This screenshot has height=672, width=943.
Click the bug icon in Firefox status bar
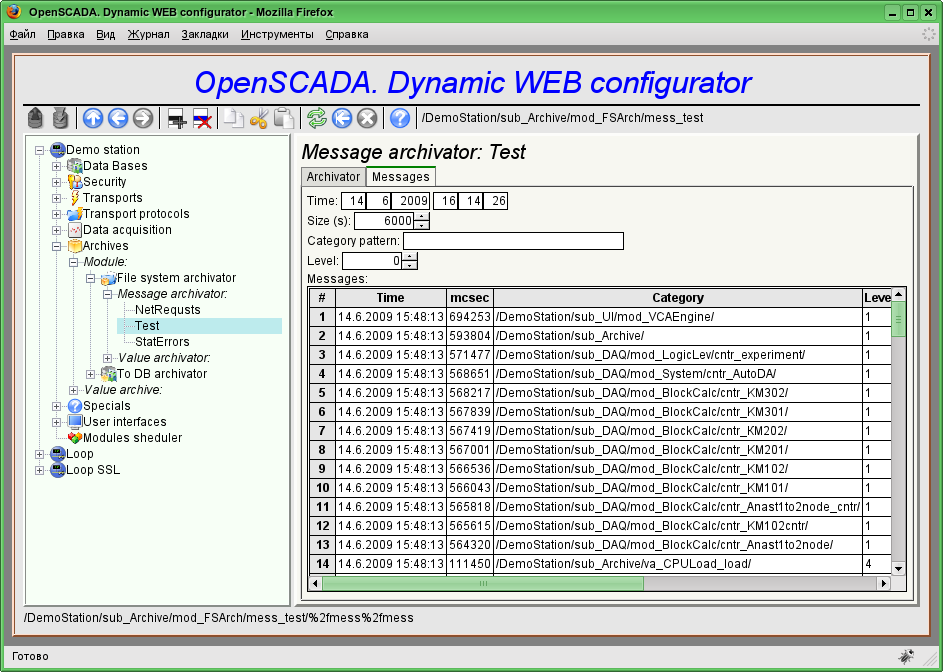tap(907, 656)
